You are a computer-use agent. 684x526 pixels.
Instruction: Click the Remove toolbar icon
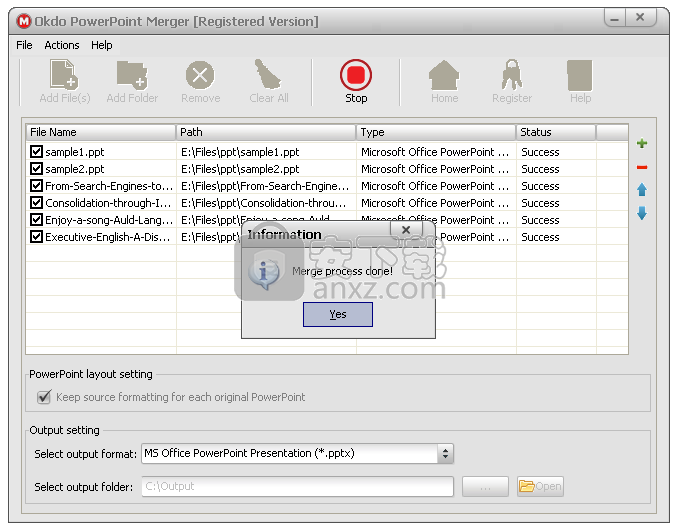coord(200,75)
